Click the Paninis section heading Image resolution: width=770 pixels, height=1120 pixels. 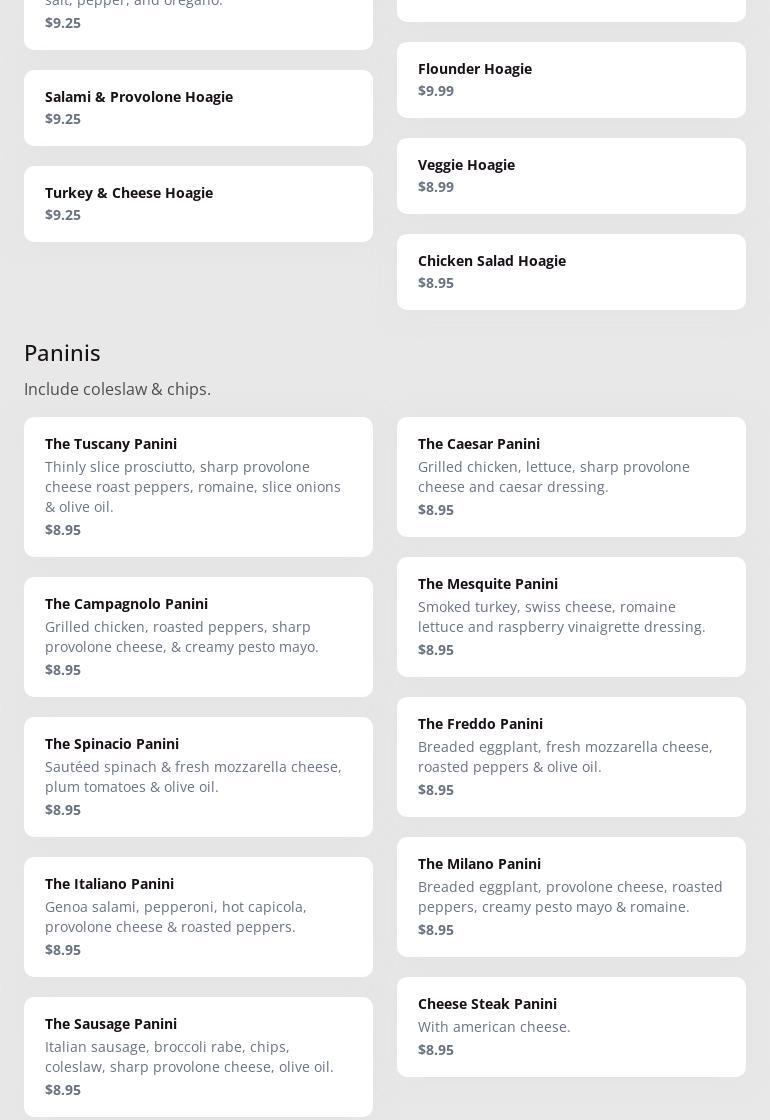pos(62,353)
